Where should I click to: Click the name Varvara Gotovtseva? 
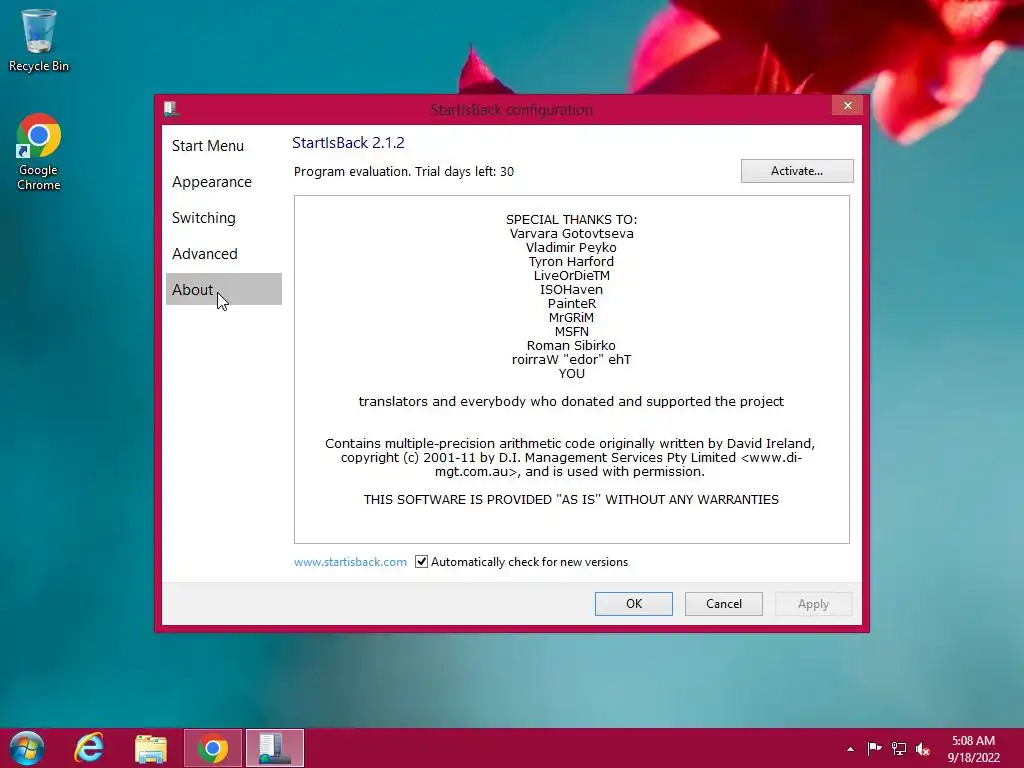pos(571,233)
